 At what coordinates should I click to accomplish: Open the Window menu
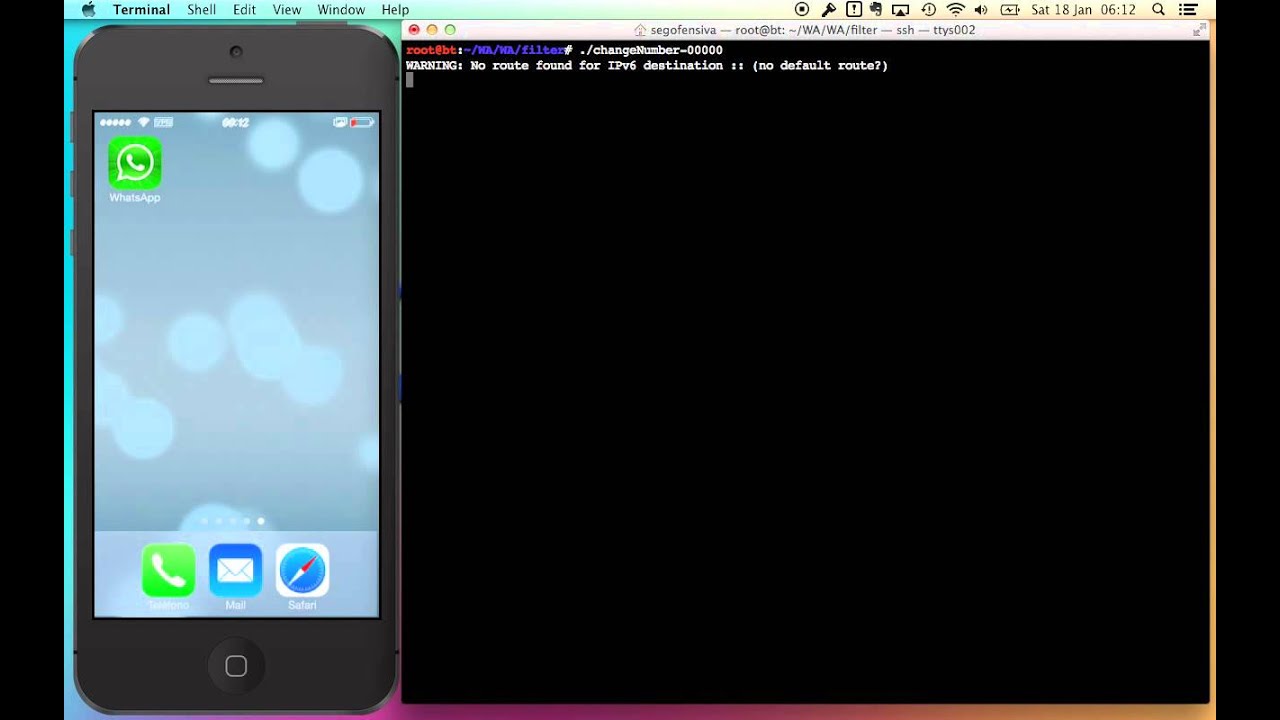coord(341,10)
